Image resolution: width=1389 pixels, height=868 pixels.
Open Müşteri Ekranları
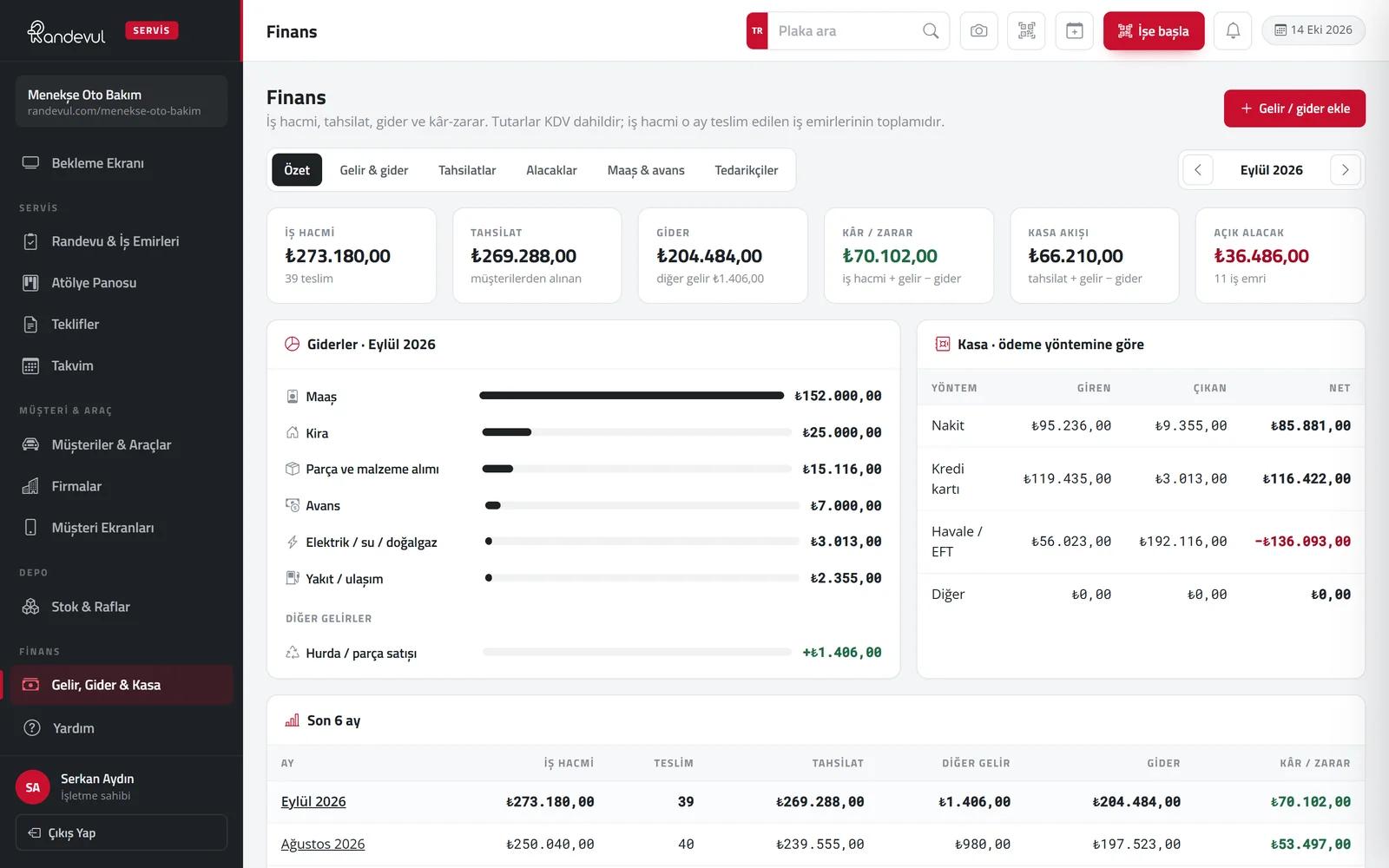click(122, 528)
